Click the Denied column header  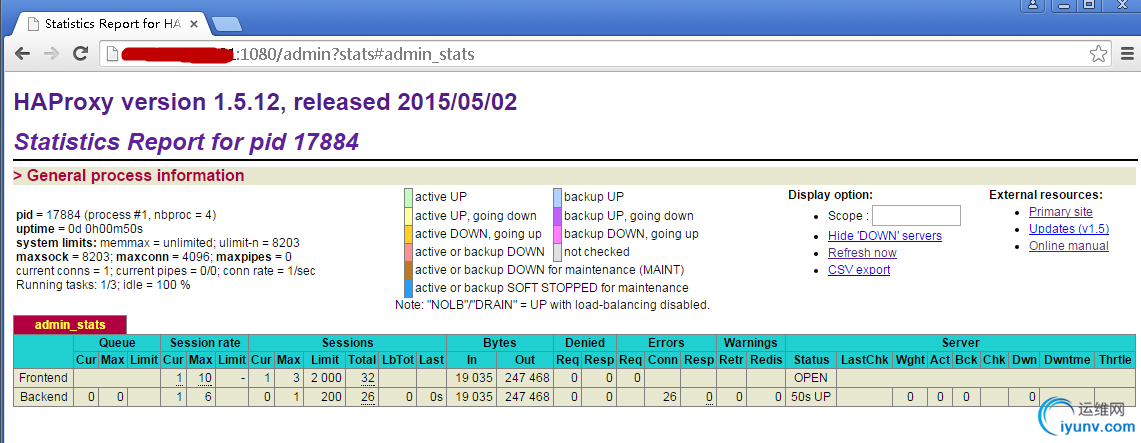click(x=585, y=343)
